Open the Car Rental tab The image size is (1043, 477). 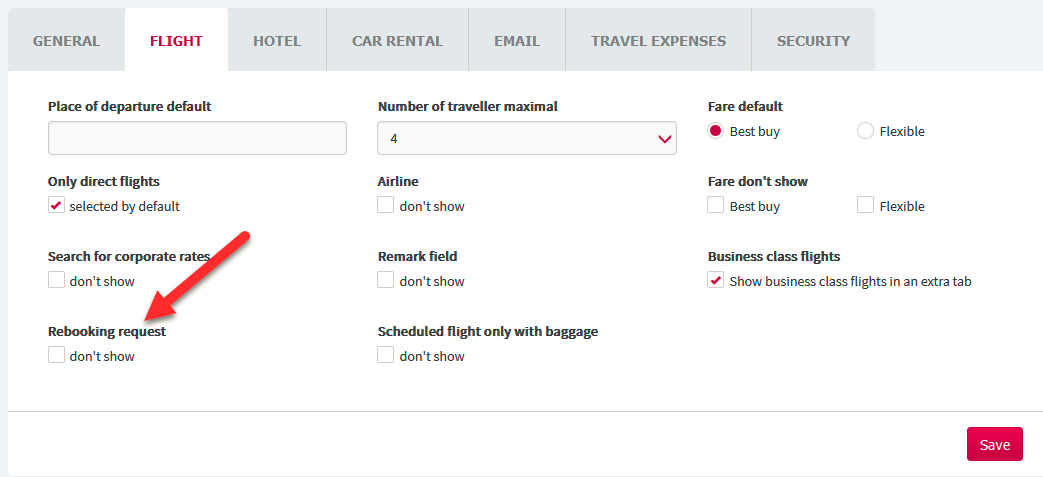tap(397, 41)
